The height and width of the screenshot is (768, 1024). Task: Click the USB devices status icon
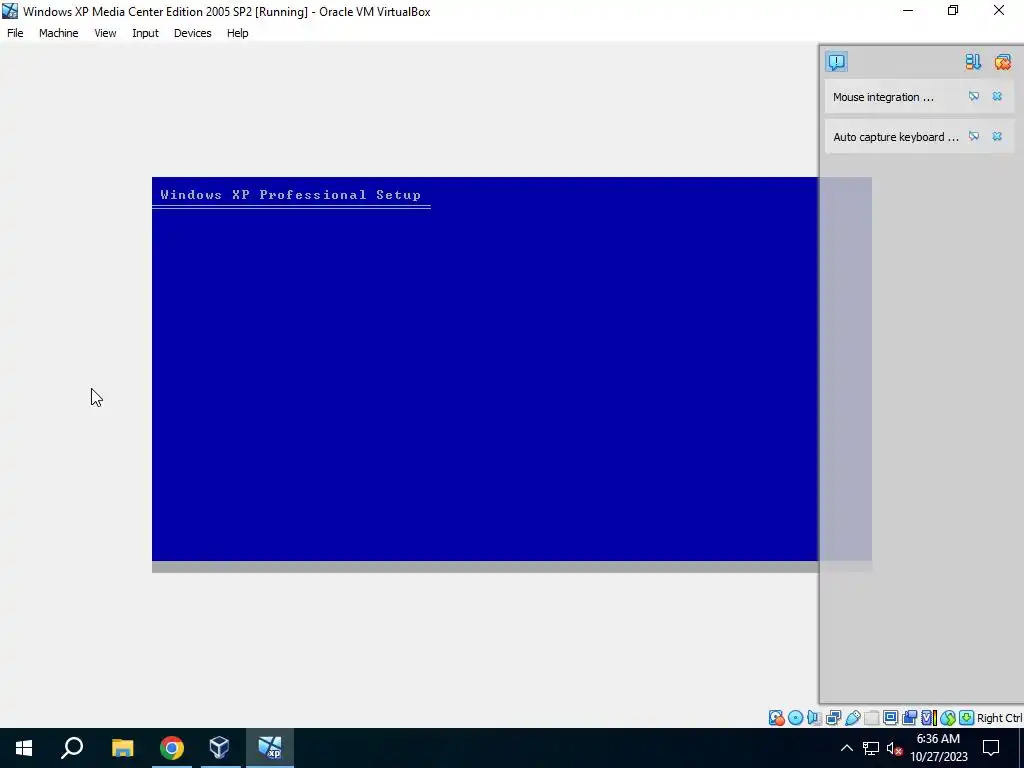coord(852,718)
